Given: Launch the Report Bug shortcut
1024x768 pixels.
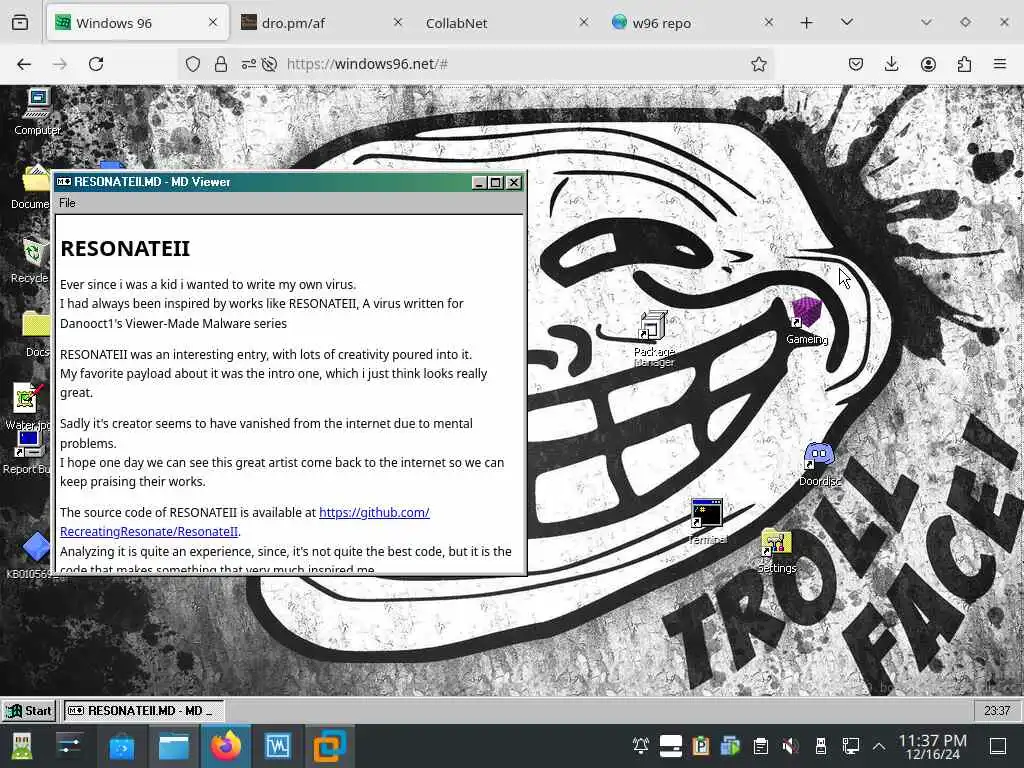Looking at the screenshot, I should pyautogui.click(x=27, y=452).
